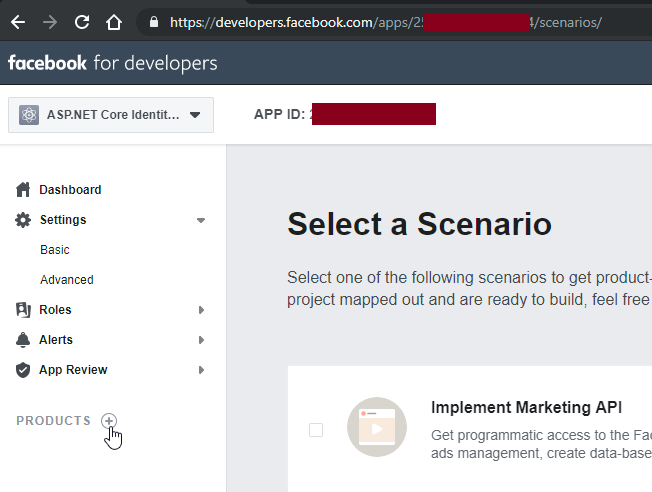Click the Settings gear icon
This screenshot has height=492, width=652.
[x=23, y=220]
